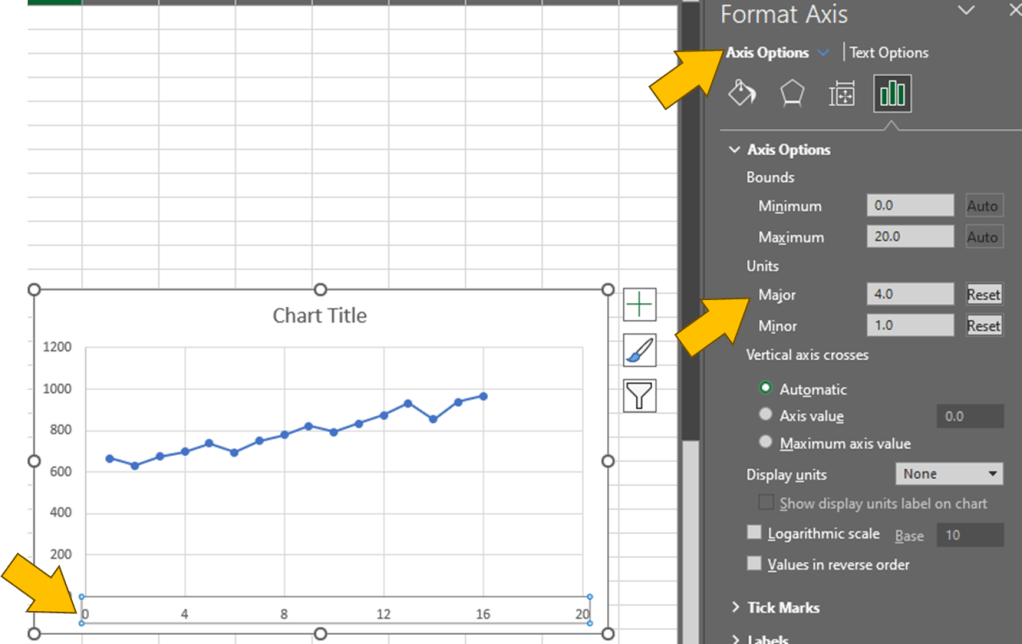Open Chart Styles paintbrush button

[639, 350]
